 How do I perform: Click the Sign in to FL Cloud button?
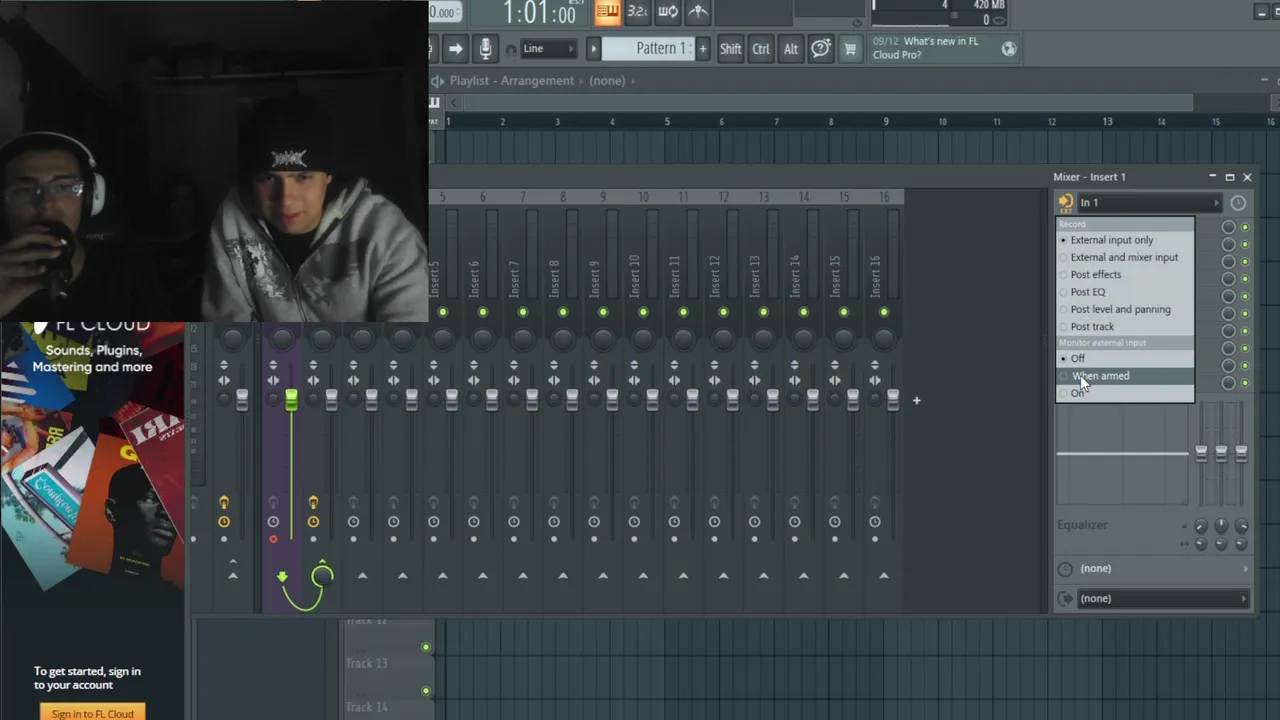(92, 713)
